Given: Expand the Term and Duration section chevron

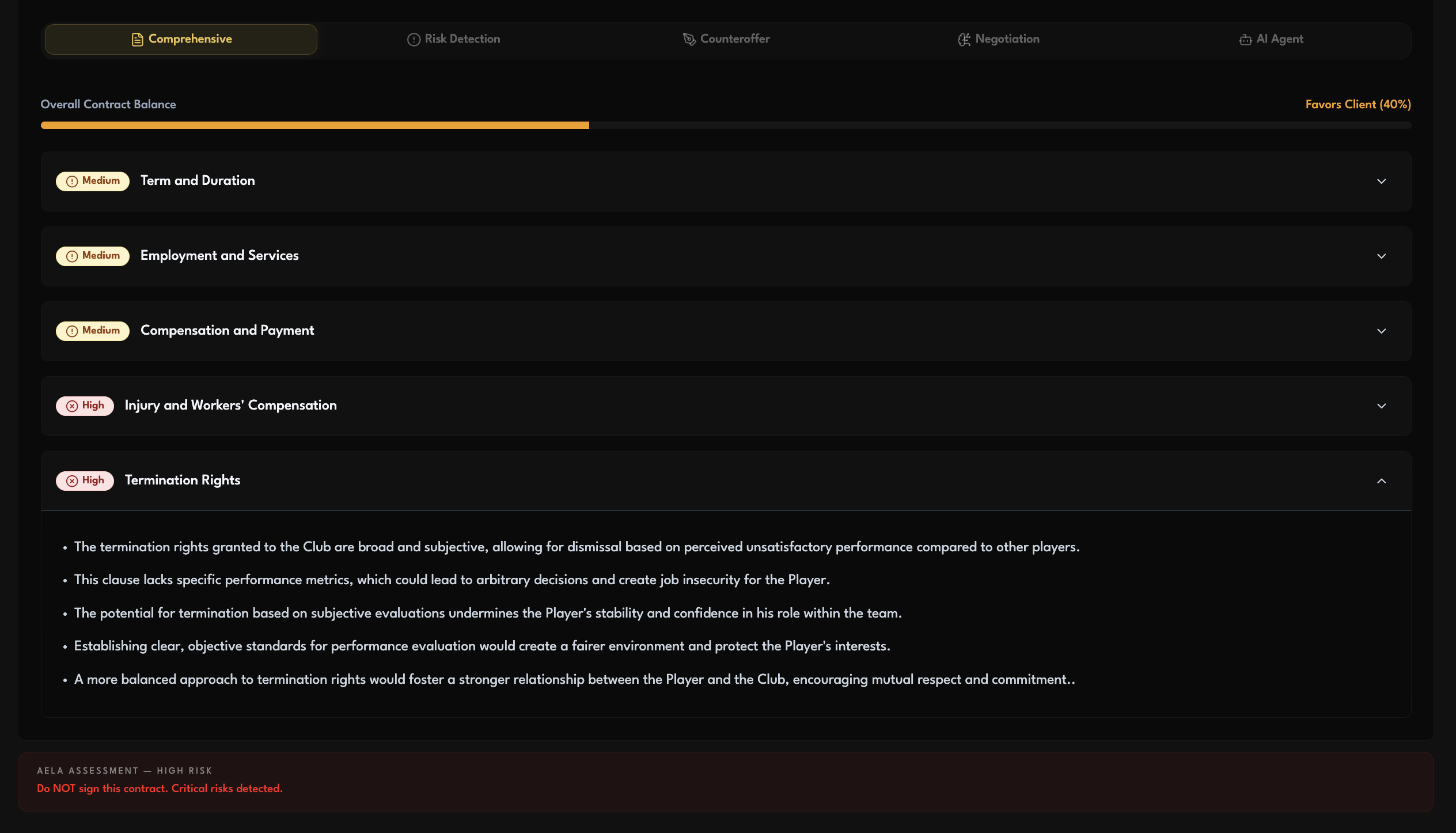Looking at the screenshot, I should (1381, 181).
